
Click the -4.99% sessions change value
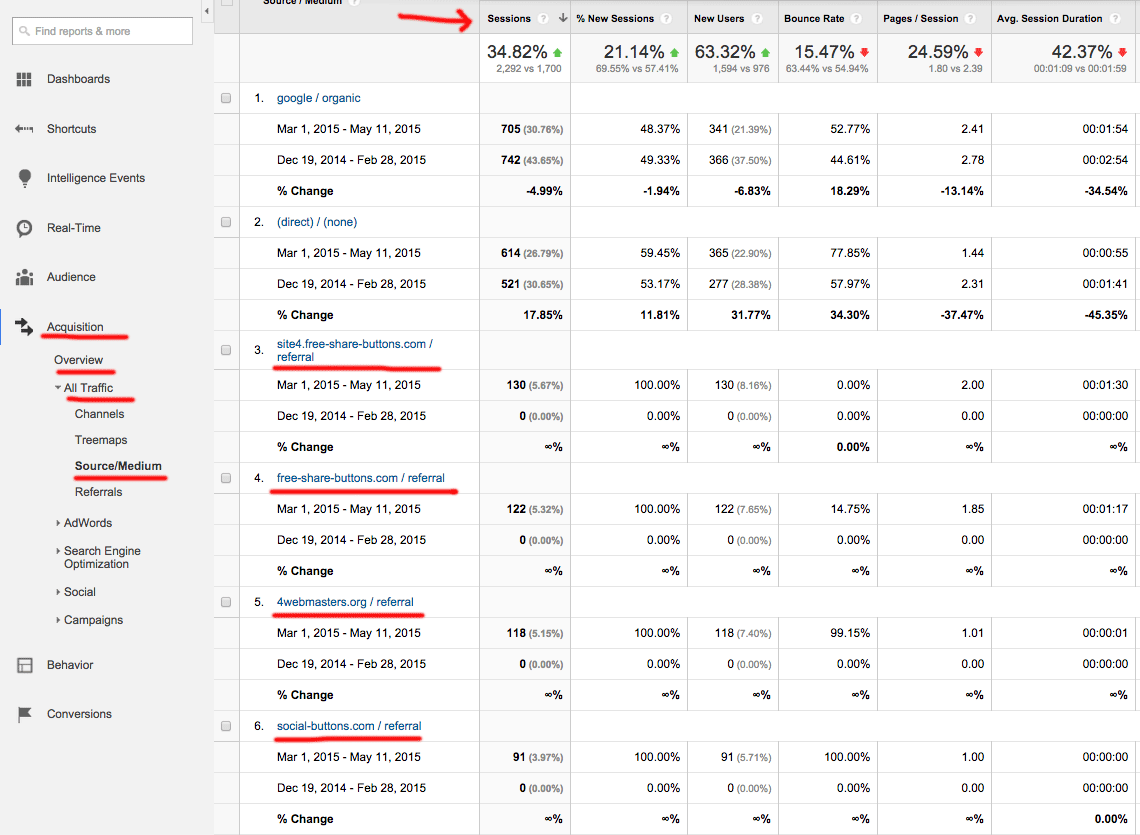pos(545,191)
